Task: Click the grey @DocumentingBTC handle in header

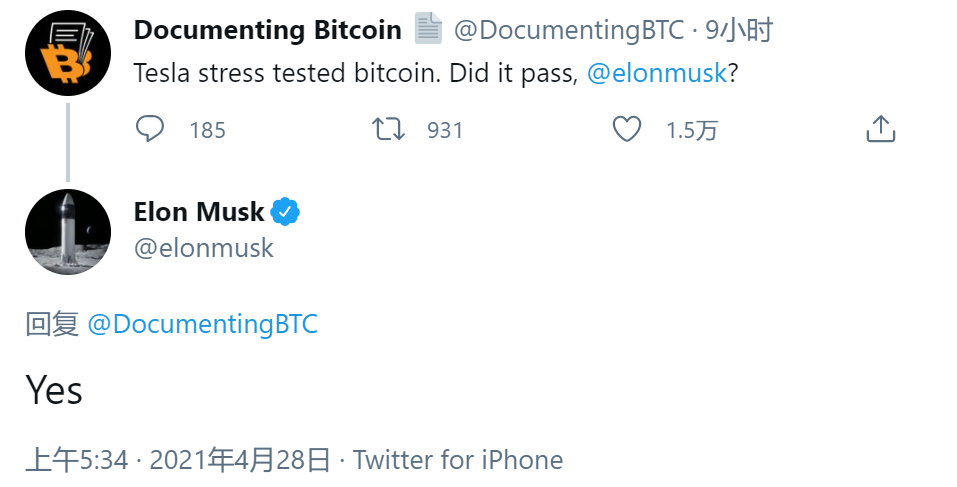Action: [568, 30]
